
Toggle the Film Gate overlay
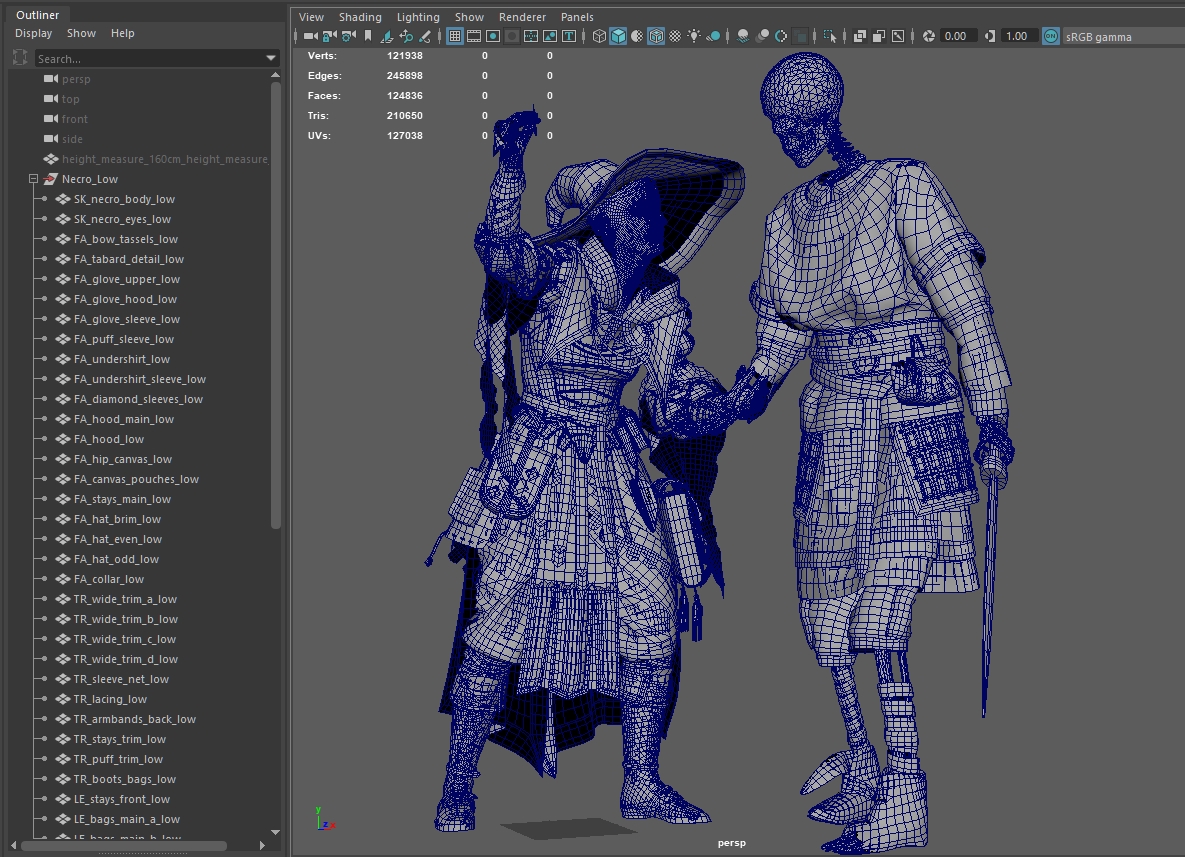(473, 36)
